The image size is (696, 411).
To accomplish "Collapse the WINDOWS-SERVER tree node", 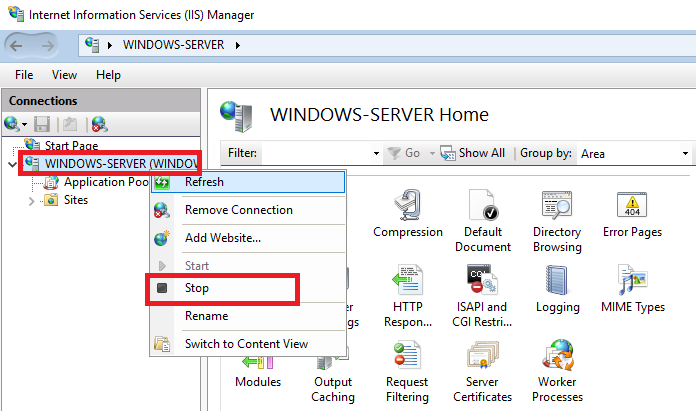I will pos(12,165).
